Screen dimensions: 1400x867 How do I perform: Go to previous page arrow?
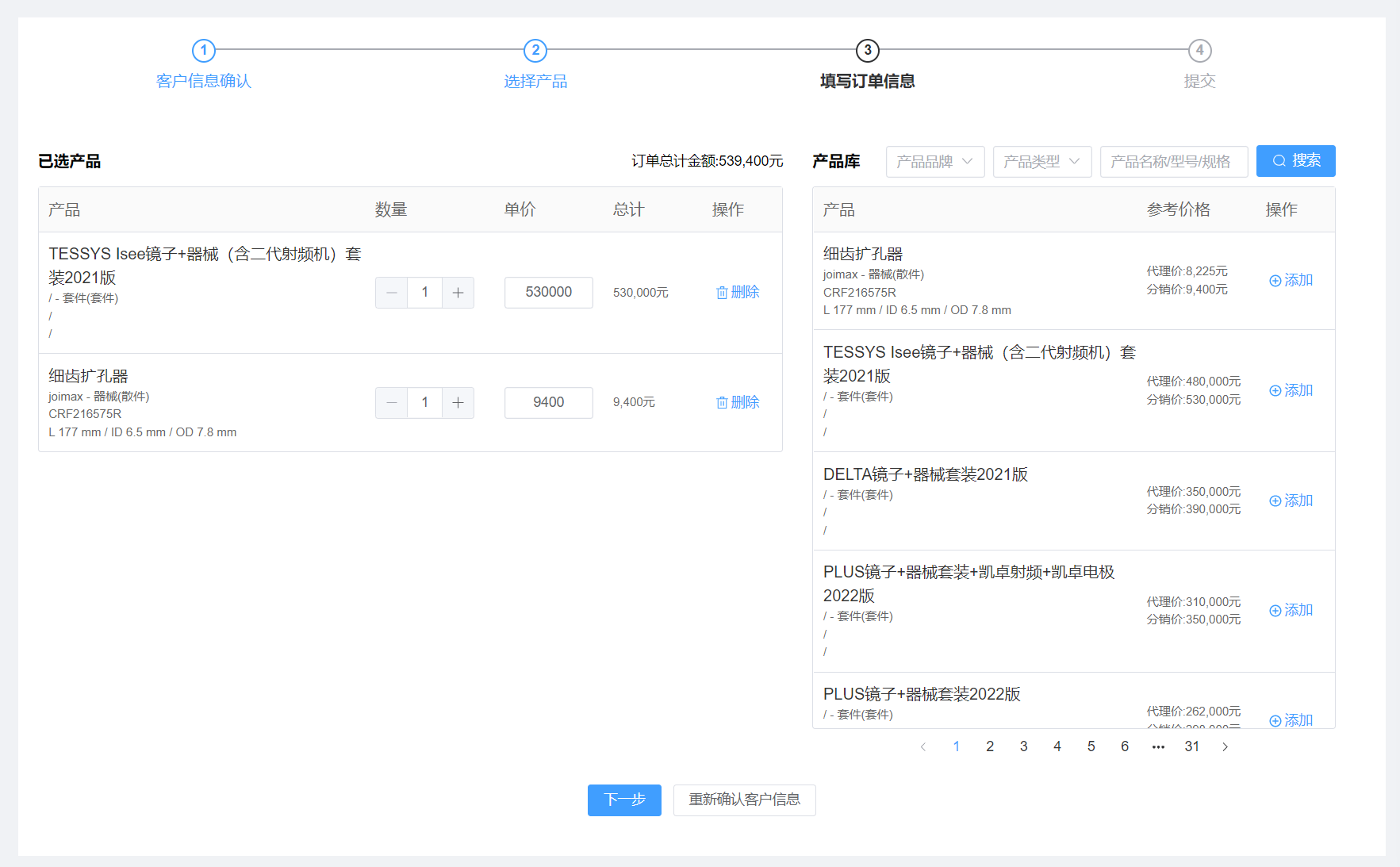tap(922, 747)
